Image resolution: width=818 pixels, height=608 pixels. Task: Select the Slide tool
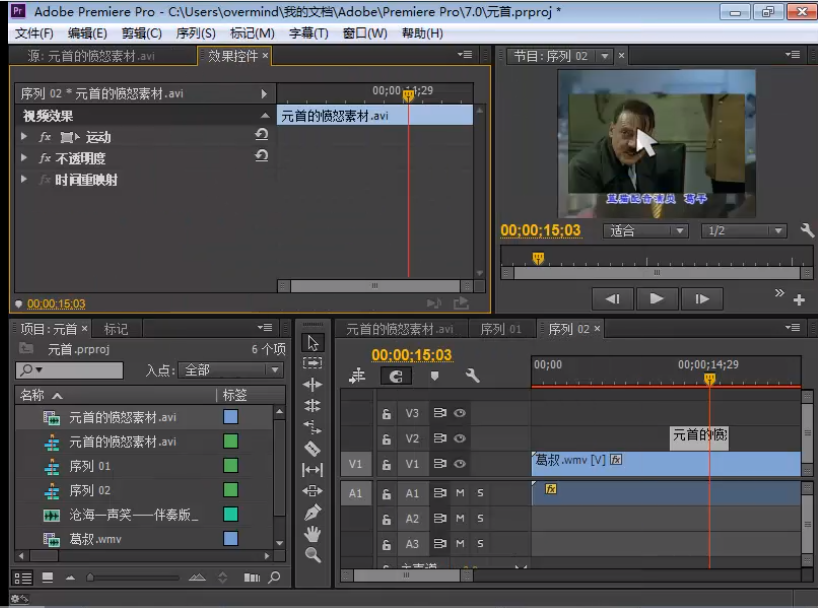pyautogui.click(x=312, y=491)
